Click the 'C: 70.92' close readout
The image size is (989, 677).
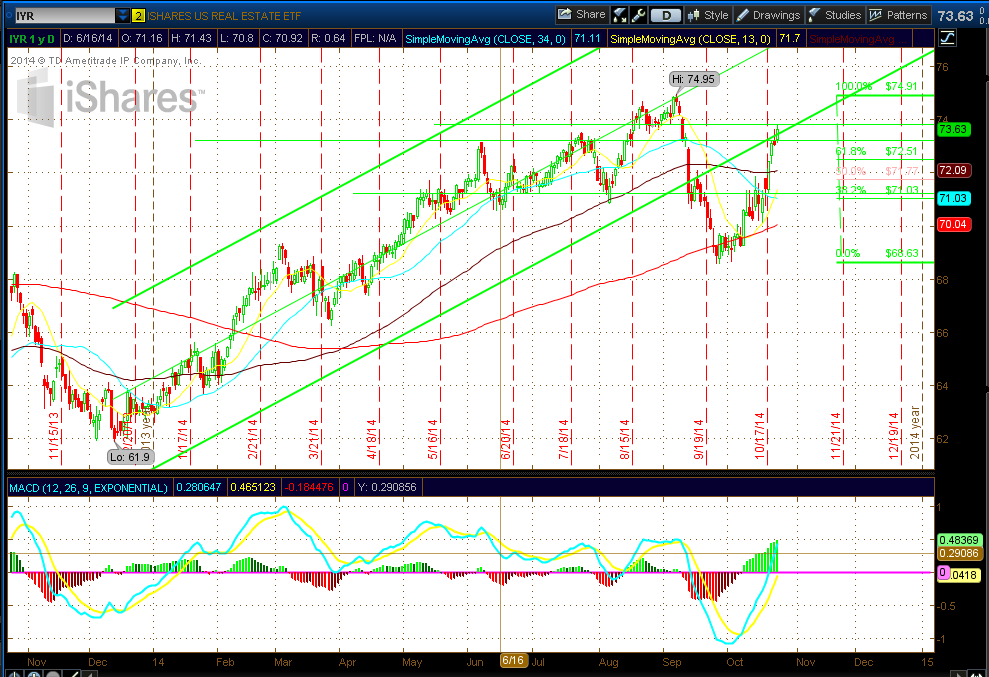pyautogui.click(x=282, y=38)
